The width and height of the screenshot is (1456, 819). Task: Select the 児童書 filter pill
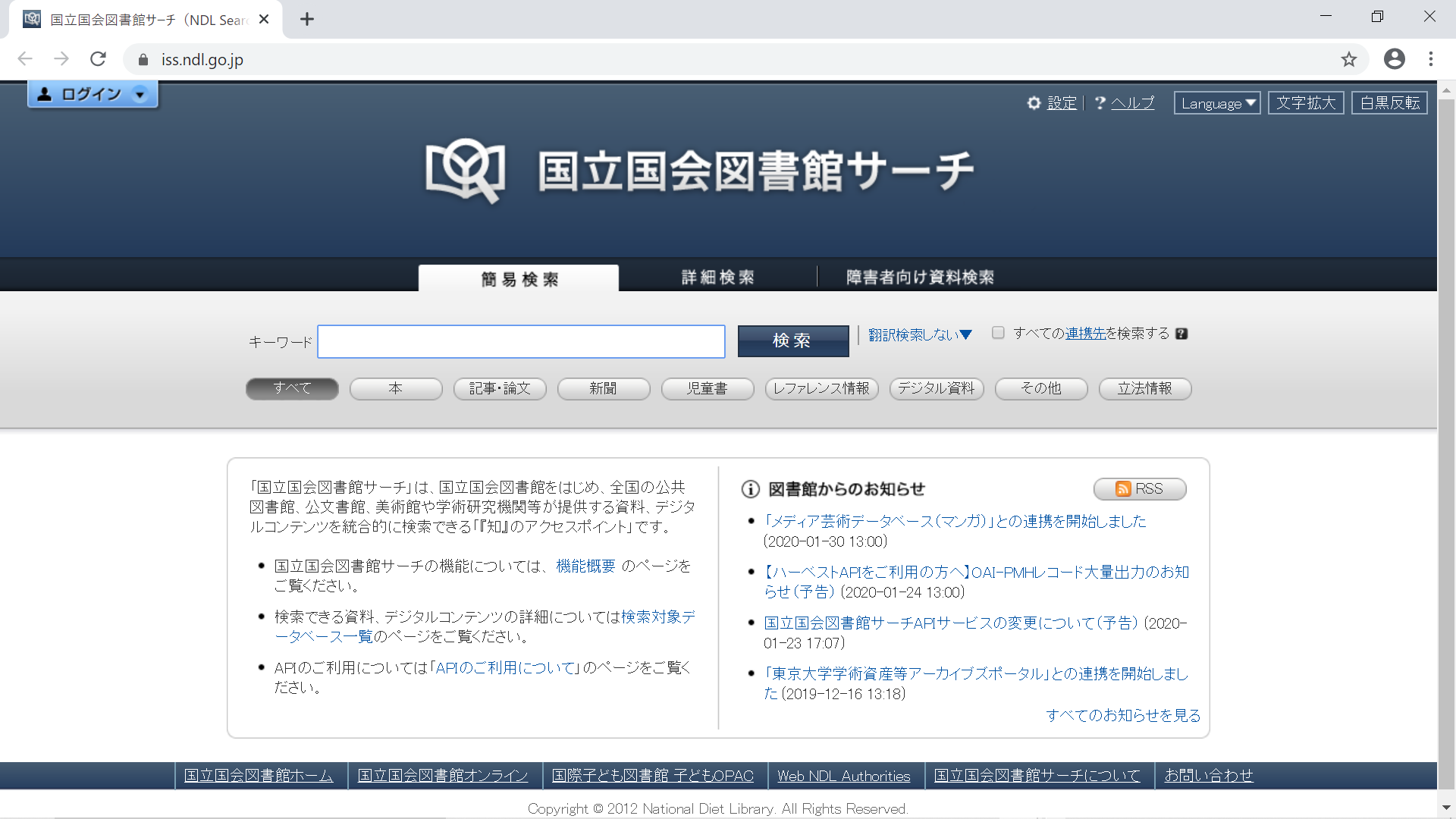708,388
